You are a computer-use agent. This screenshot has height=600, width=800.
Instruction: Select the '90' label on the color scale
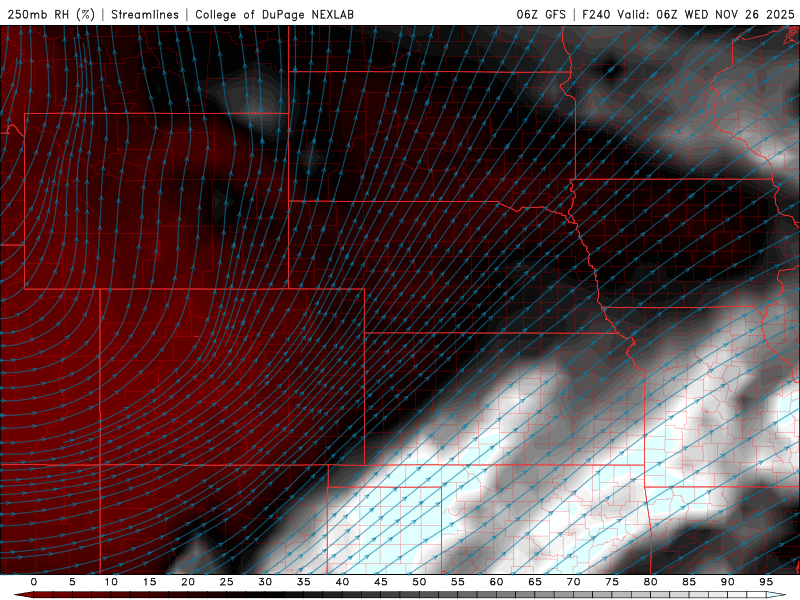[x=727, y=582]
